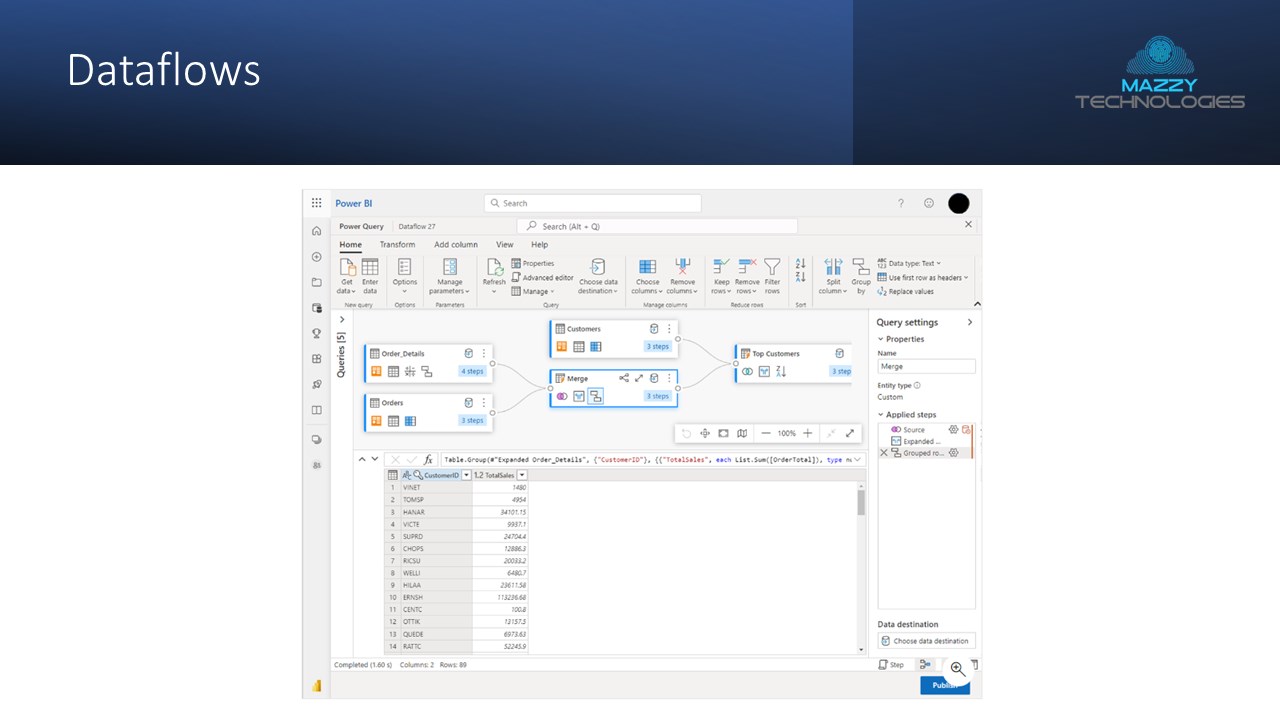Expand the Options dropdown
The height and width of the screenshot is (720, 1280).
tap(404, 292)
